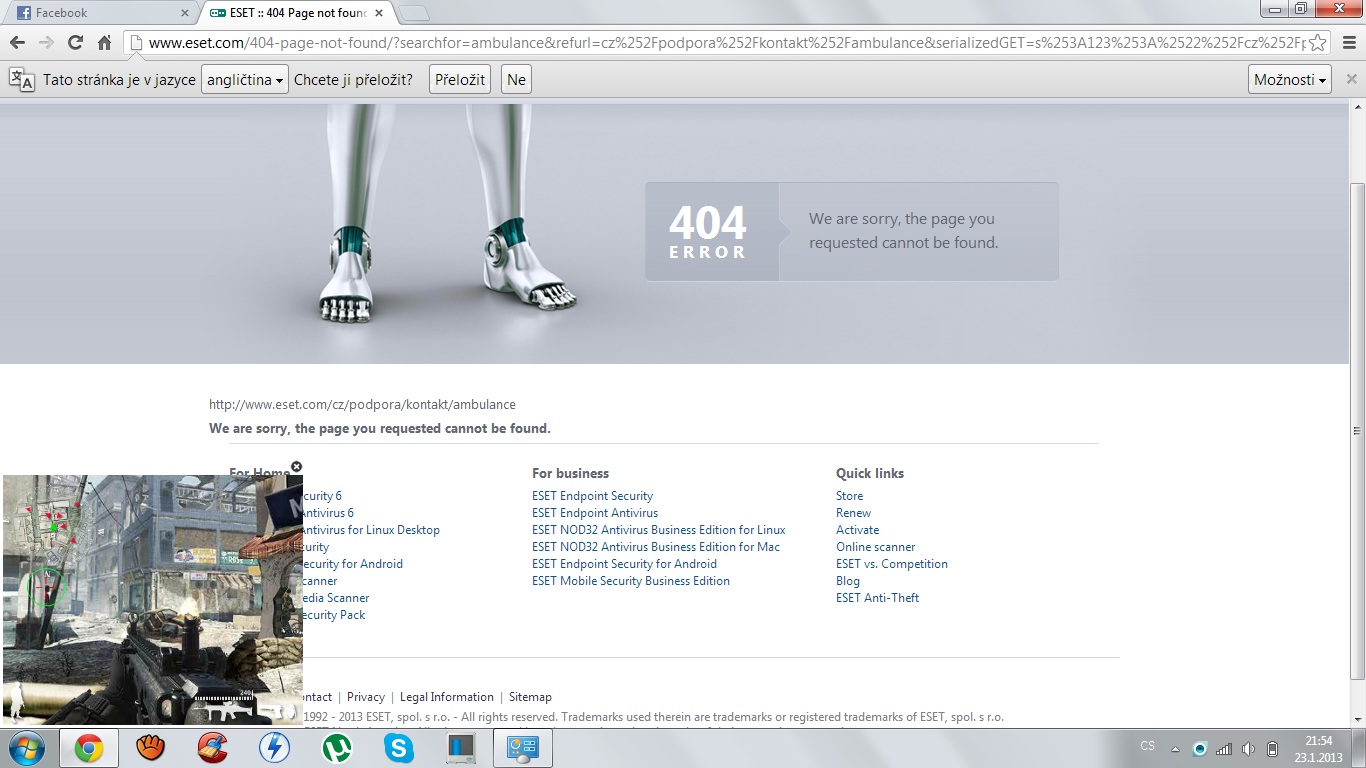Click the 'http://www.eset.com/cz/podpora/kontakt/ambulance' URL text

coord(362,405)
